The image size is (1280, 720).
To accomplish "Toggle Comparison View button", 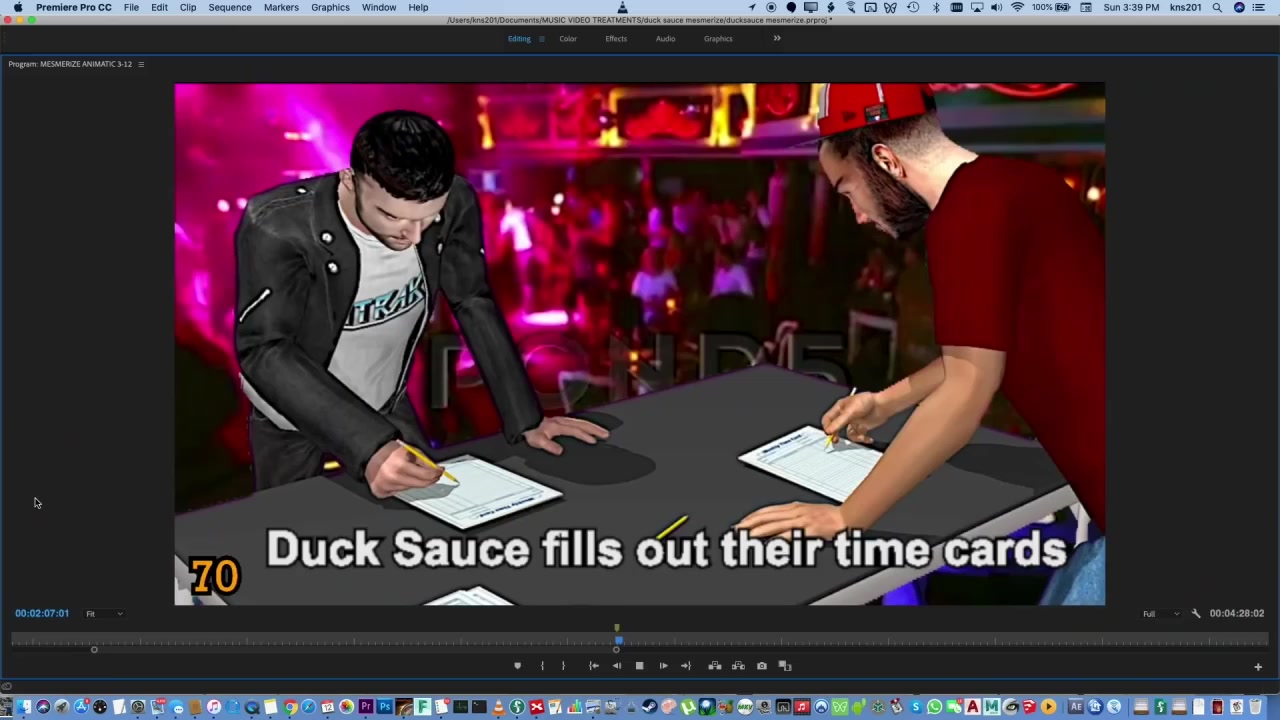I will click(785, 666).
